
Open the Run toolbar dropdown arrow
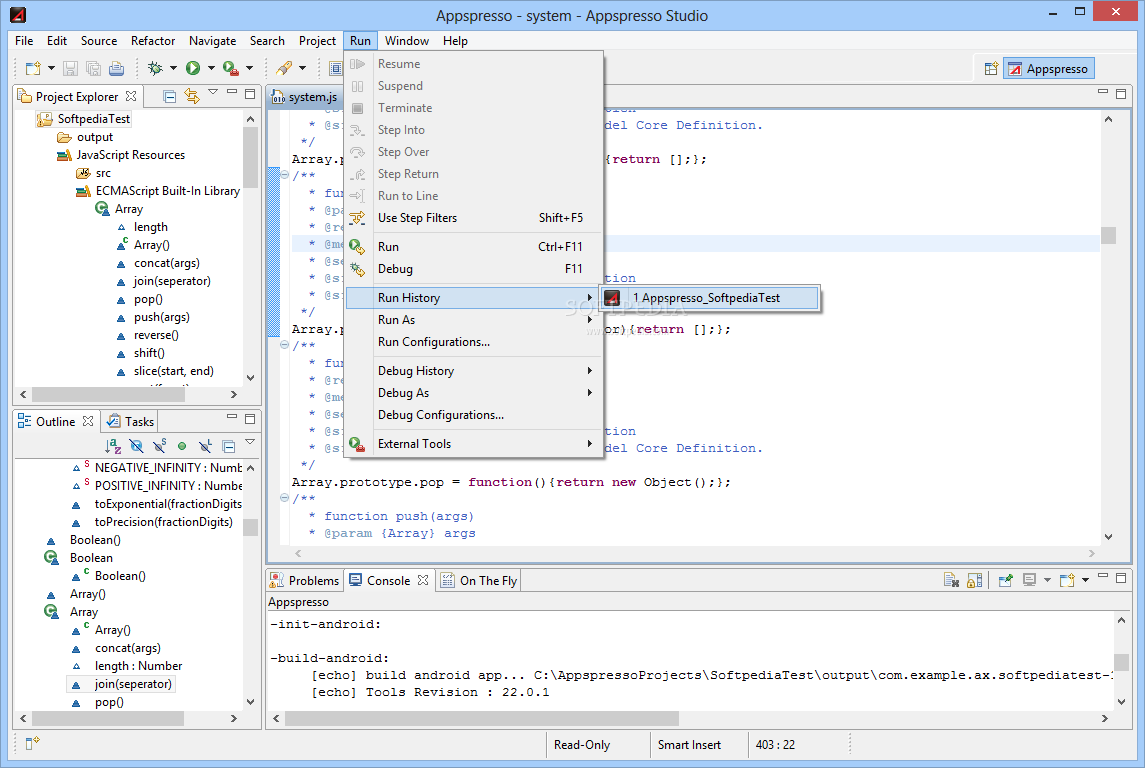coord(211,69)
